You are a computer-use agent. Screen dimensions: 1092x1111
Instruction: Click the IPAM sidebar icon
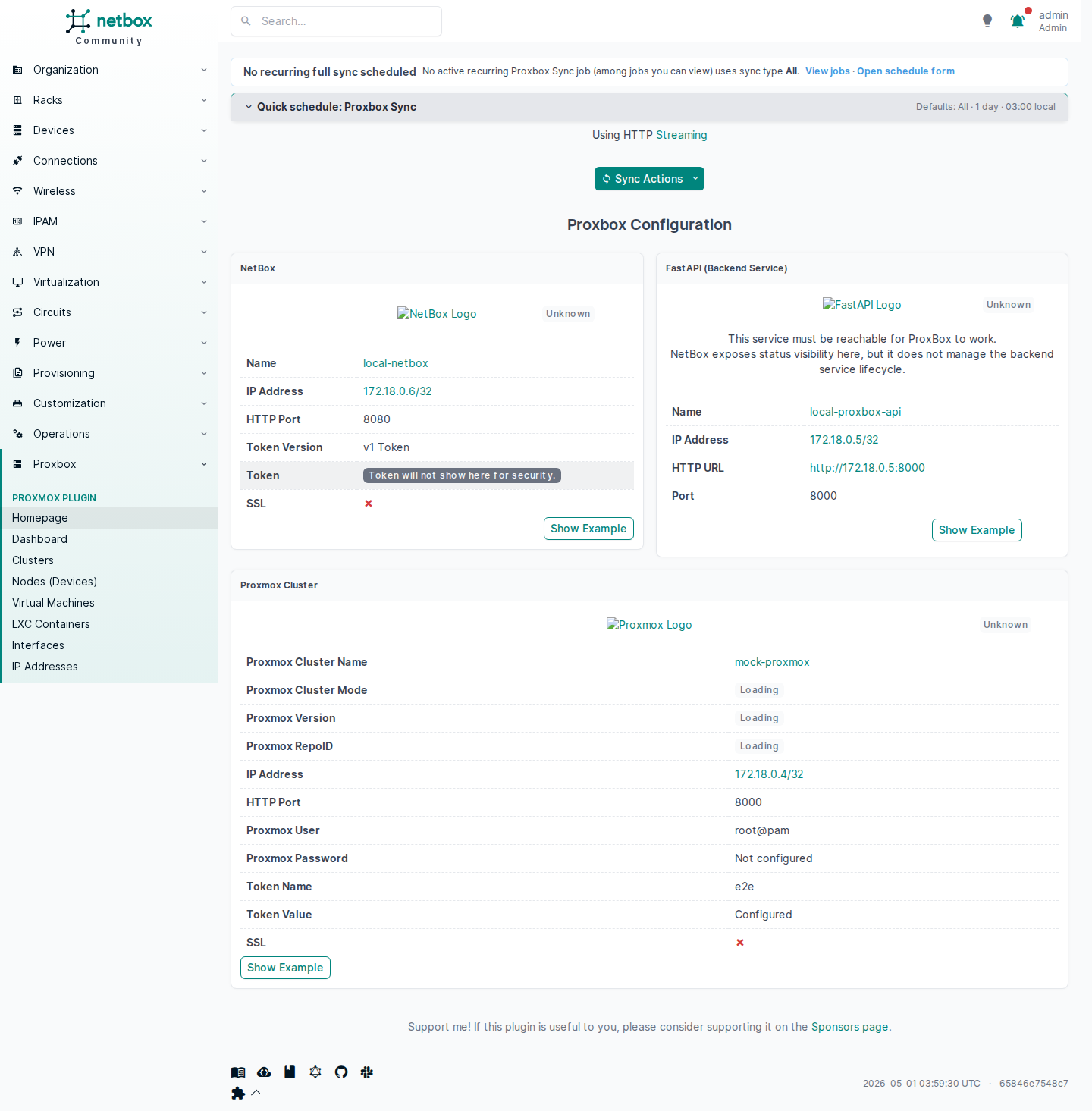pyautogui.click(x=17, y=221)
